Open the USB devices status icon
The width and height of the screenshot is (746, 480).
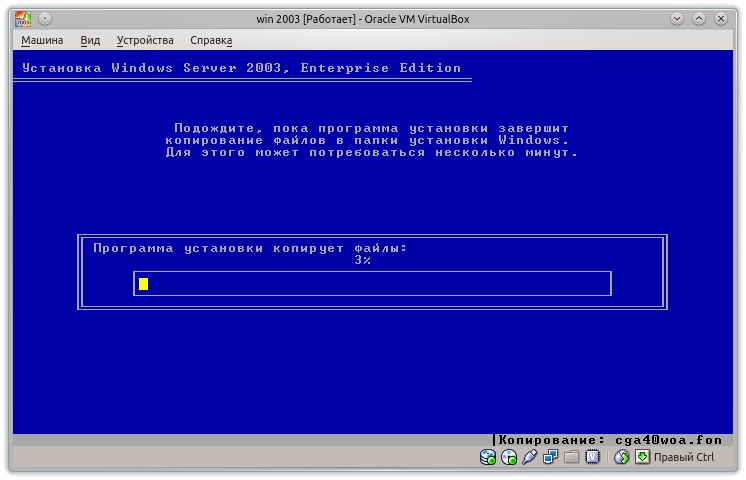[x=529, y=457]
